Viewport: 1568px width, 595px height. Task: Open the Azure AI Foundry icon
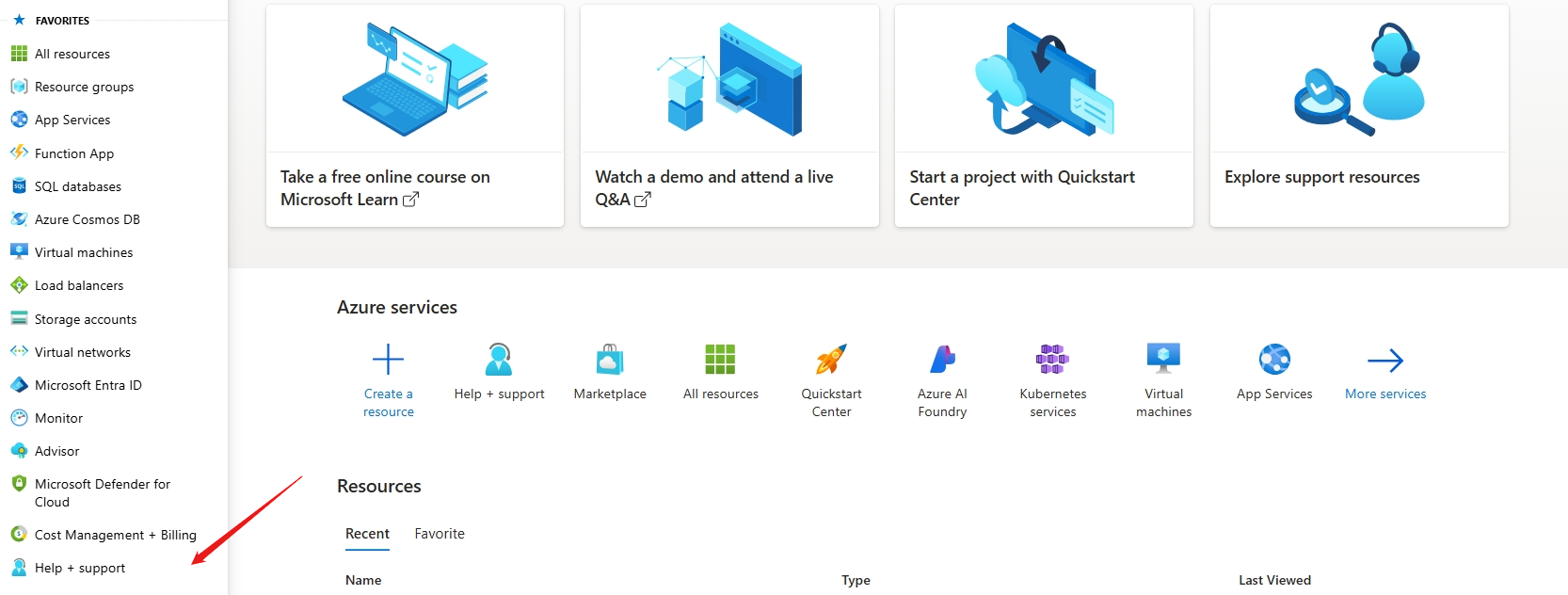[x=942, y=360]
